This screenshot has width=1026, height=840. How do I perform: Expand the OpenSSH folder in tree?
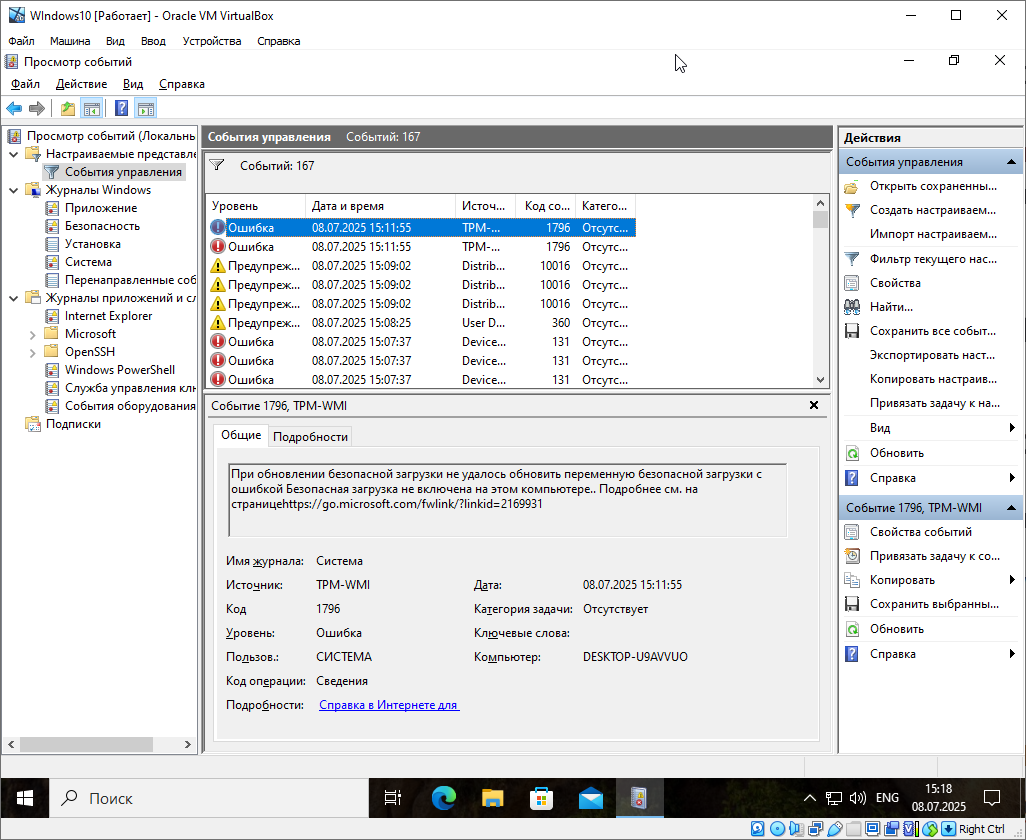click(x=33, y=353)
